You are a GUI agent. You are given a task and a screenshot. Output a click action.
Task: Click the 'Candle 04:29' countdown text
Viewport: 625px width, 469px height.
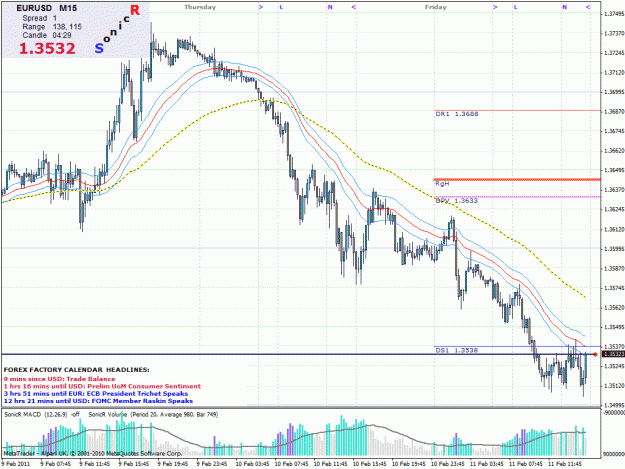(47, 35)
